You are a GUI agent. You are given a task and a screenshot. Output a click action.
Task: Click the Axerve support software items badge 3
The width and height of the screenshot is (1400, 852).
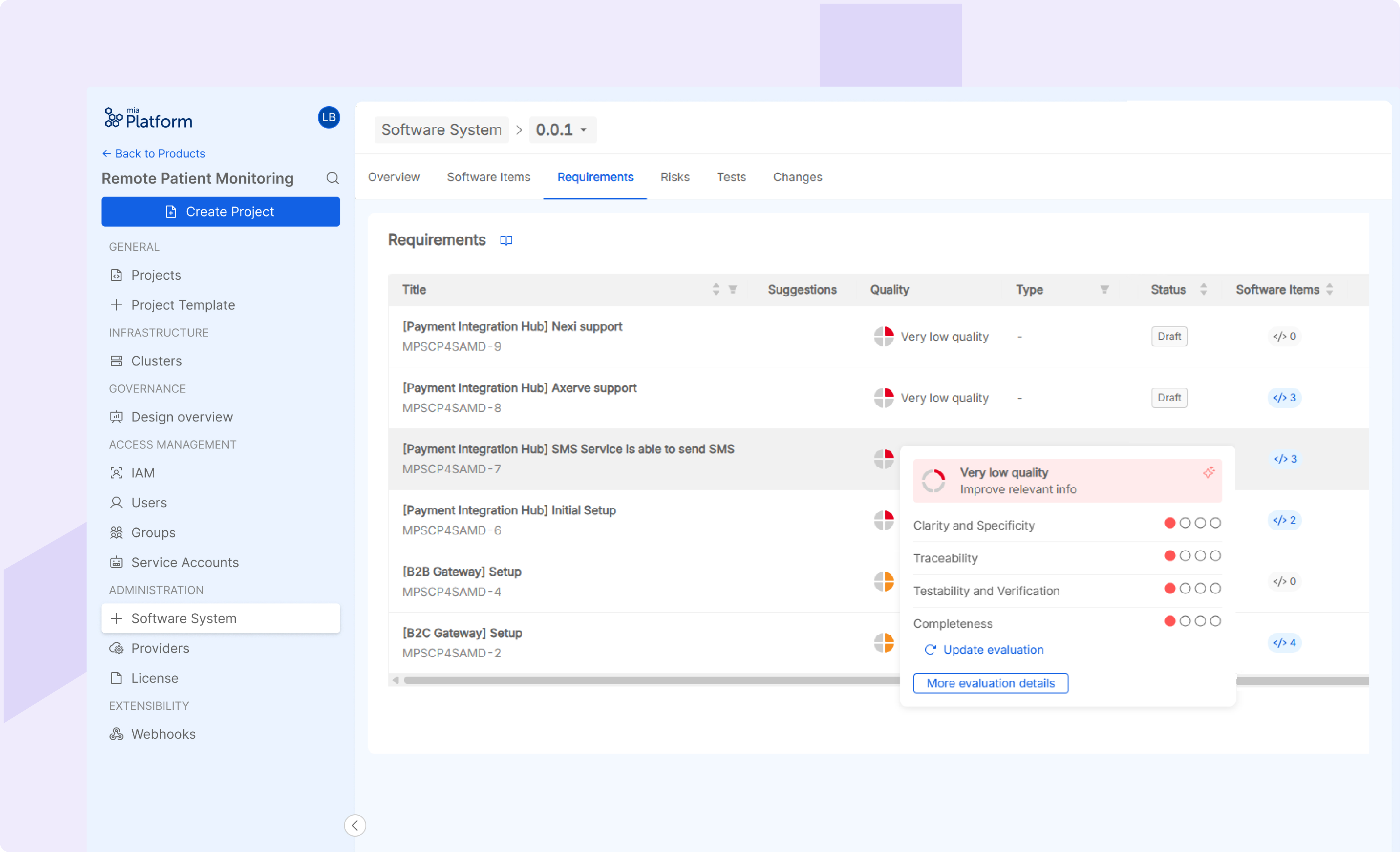pyautogui.click(x=1285, y=398)
